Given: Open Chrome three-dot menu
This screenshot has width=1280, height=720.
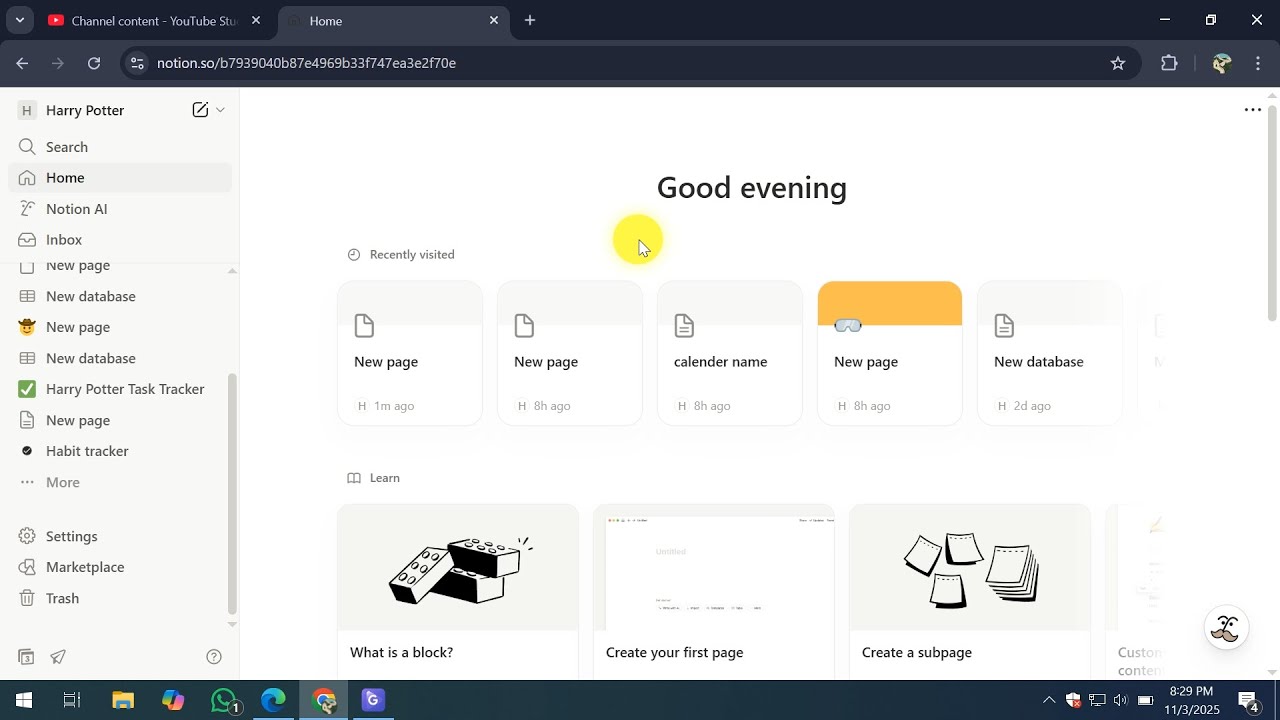Looking at the screenshot, I should pos(1258,63).
